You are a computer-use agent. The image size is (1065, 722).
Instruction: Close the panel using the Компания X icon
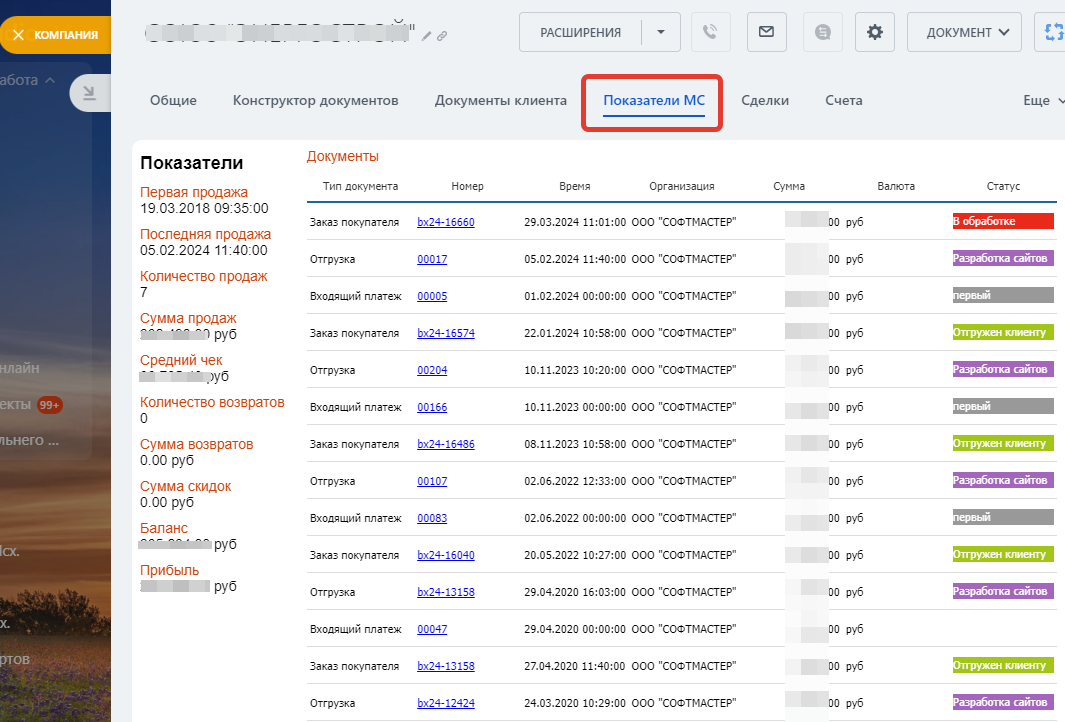pyautogui.click(x=18, y=35)
